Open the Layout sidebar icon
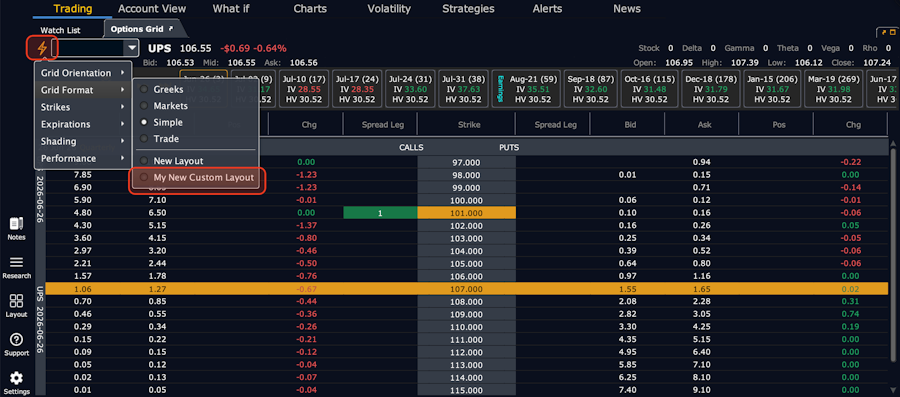The image size is (900, 397). point(16,305)
